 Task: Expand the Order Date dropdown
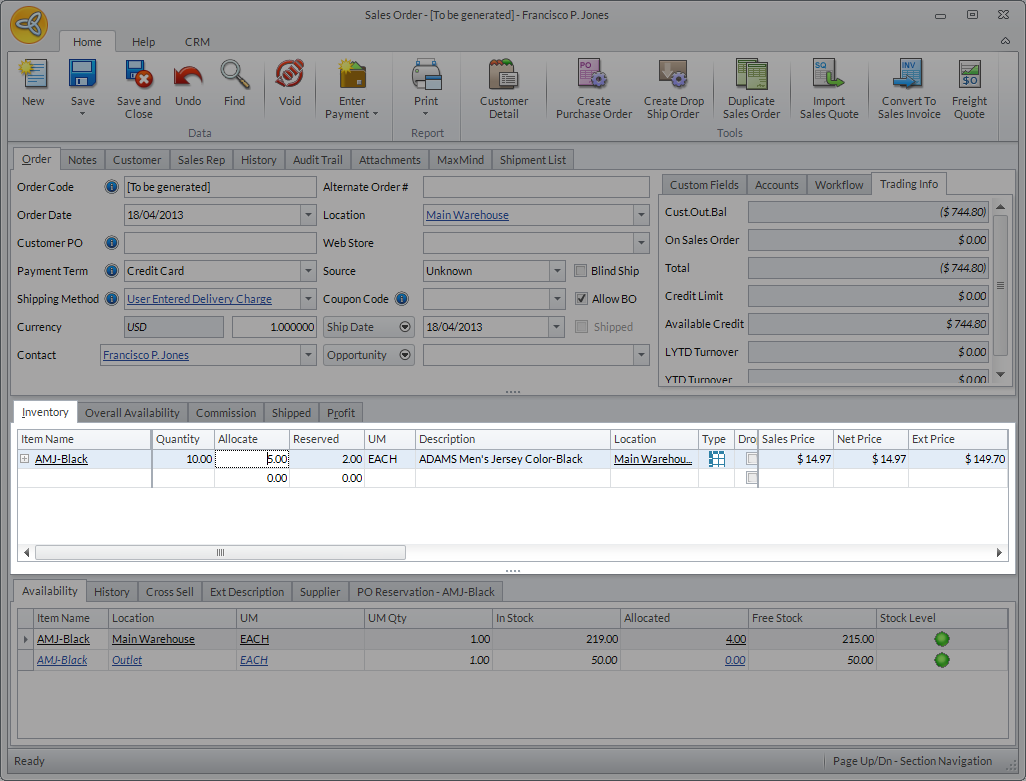pos(308,215)
